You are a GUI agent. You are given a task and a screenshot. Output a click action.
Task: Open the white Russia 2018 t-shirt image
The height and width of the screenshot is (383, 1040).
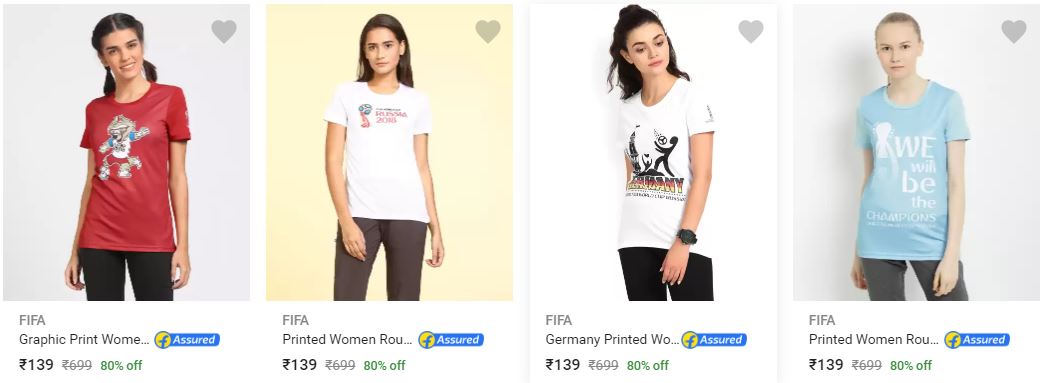point(389,153)
